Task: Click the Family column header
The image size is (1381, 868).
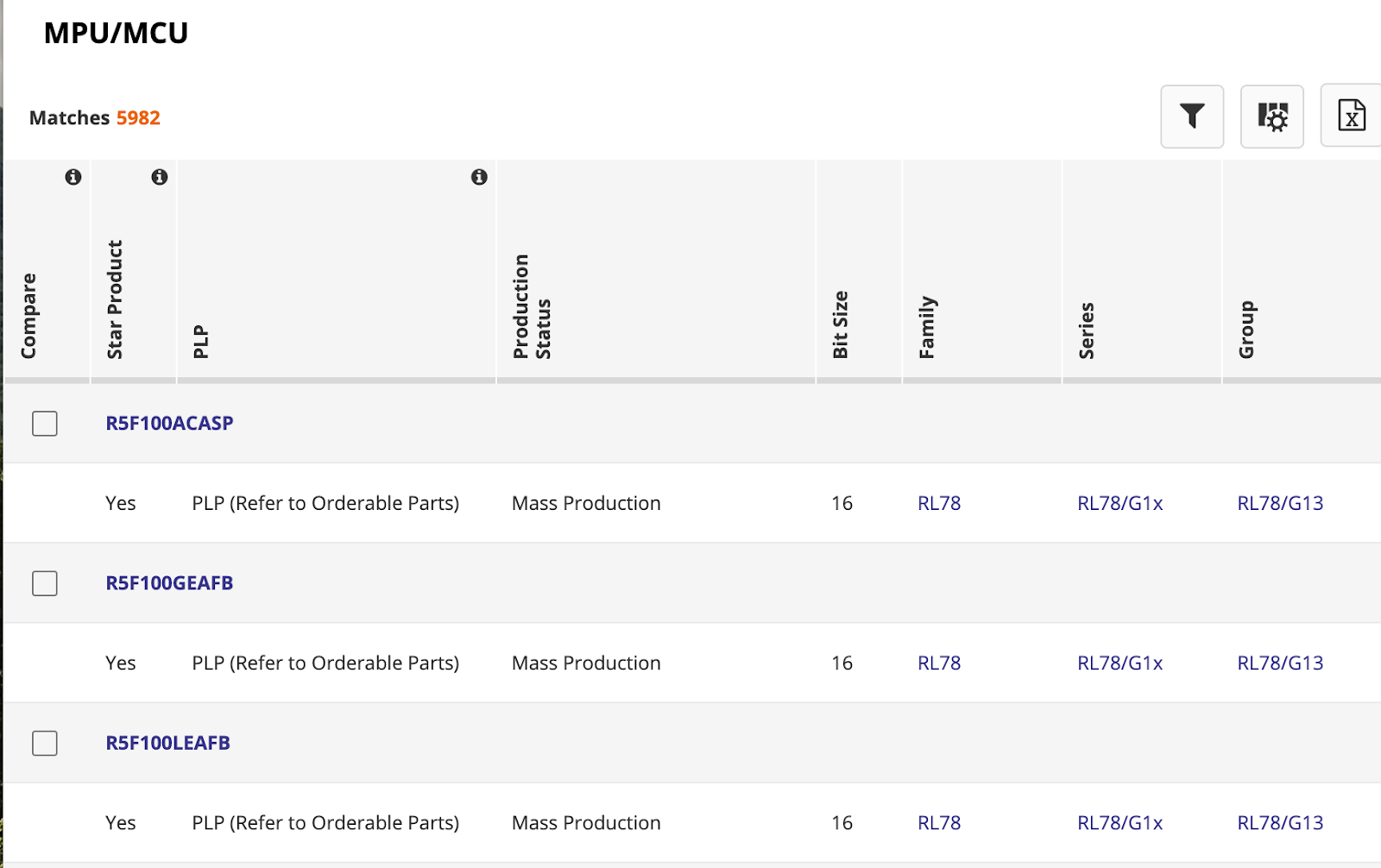Action: [927, 328]
